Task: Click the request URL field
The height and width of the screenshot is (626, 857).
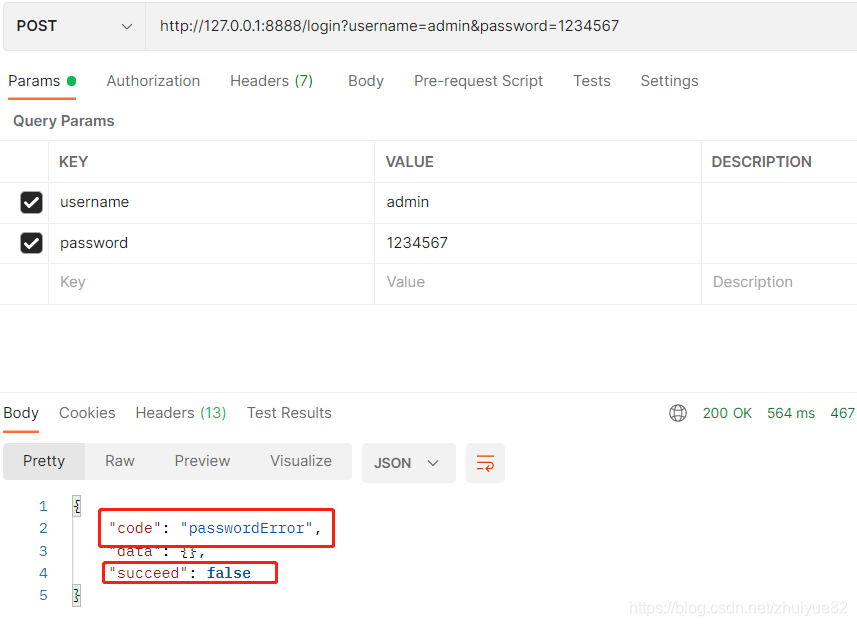Action: coord(501,26)
